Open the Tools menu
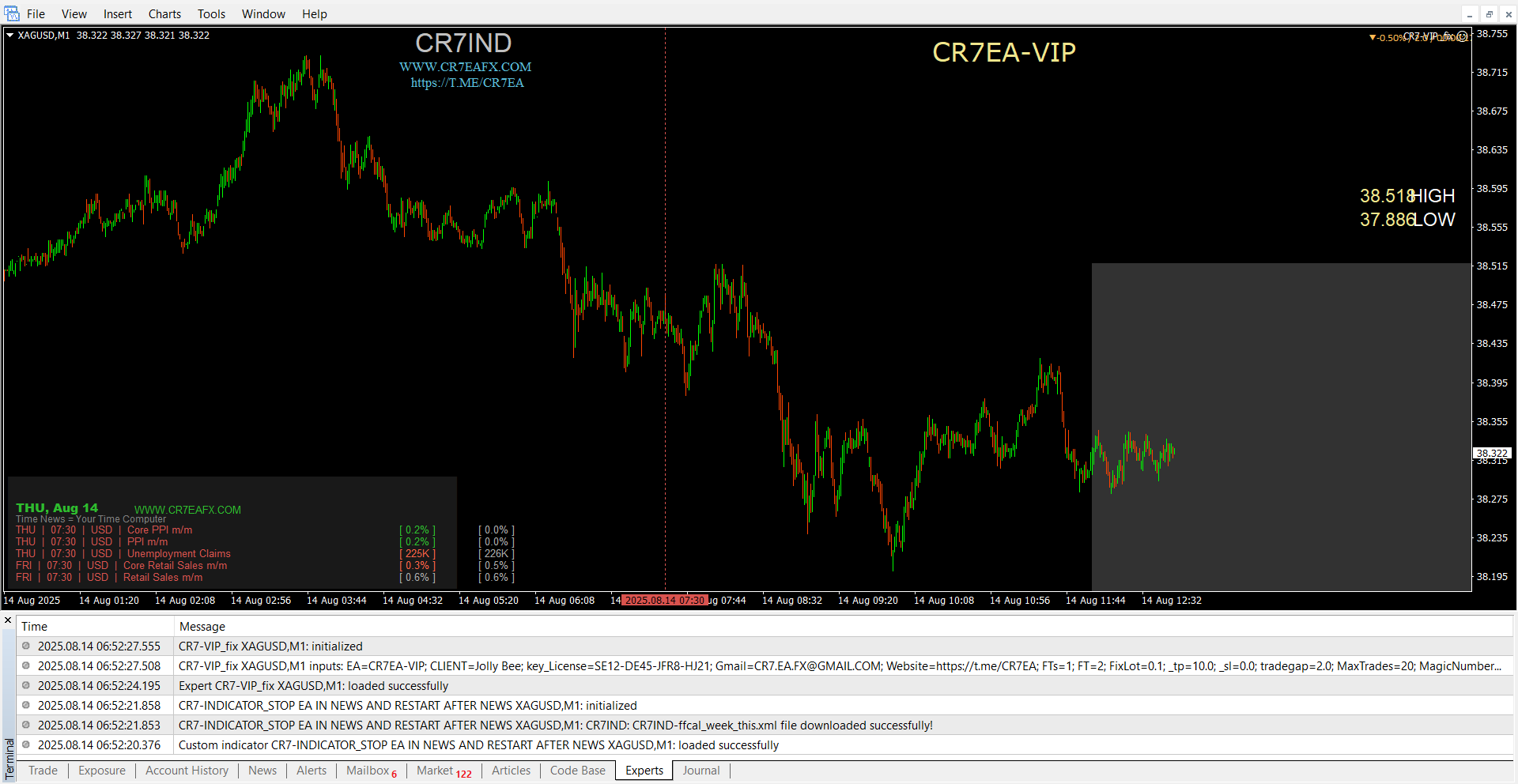This screenshot has height=784, width=1518. pyautogui.click(x=211, y=14)
